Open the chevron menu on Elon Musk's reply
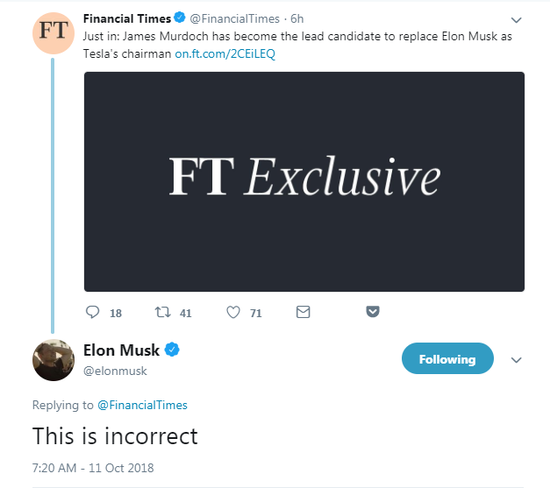Screen dimensions: 550x488 (516, 360)
